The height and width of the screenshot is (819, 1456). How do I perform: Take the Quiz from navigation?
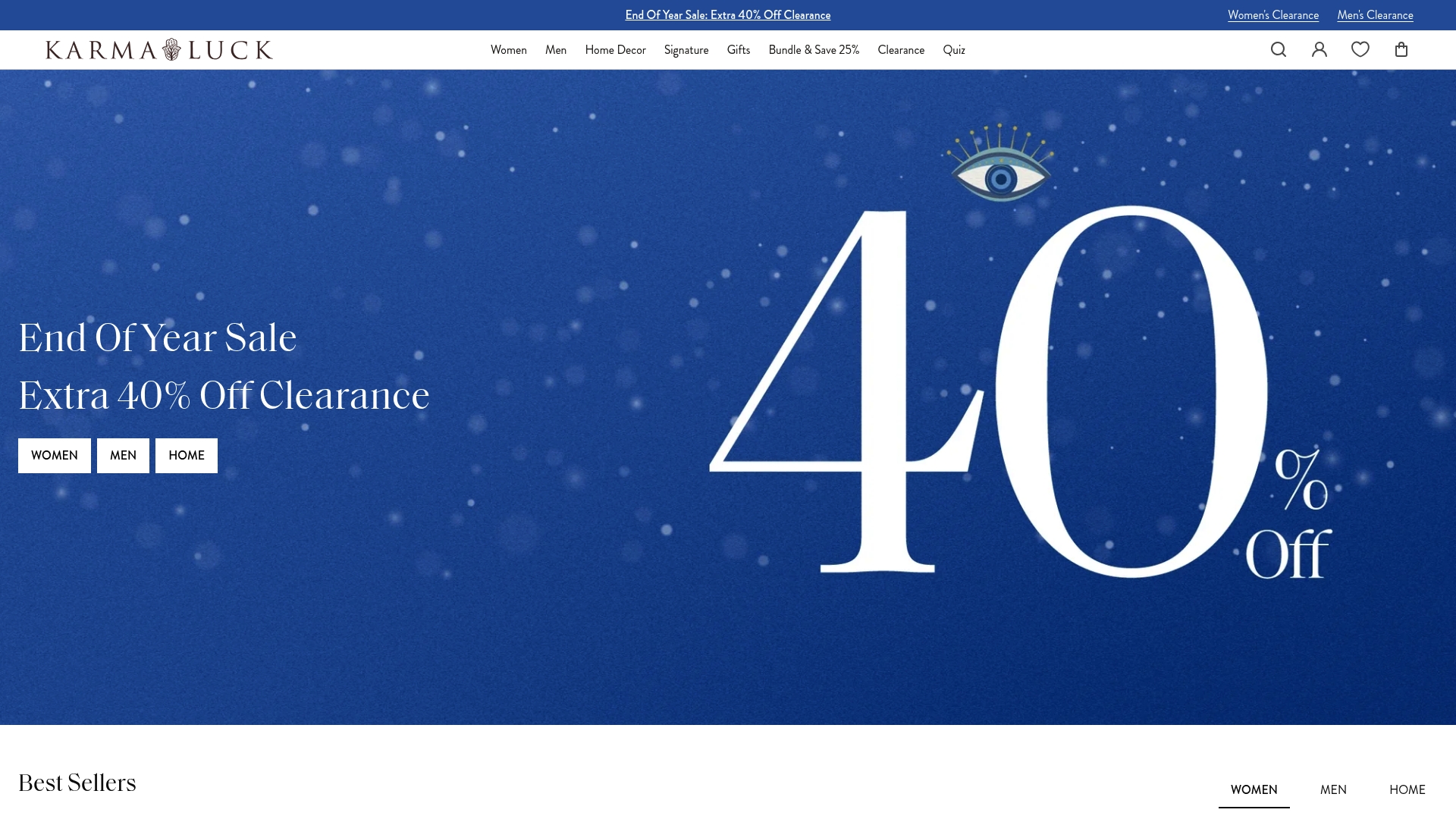954,50
